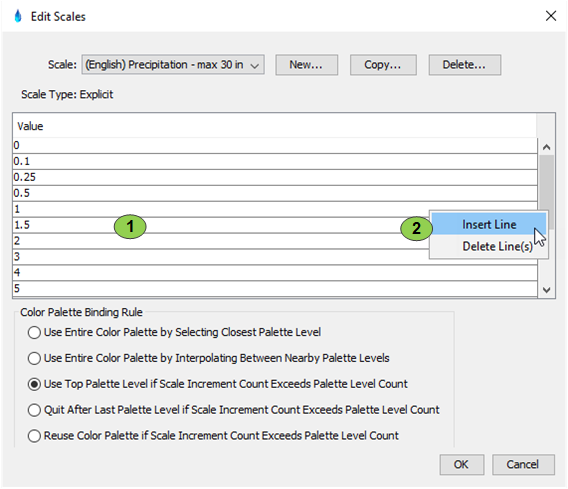The width and height of the screenshot is (568, 489).
Task: Click the Delete... scale button
Action: tap(465, 65)
